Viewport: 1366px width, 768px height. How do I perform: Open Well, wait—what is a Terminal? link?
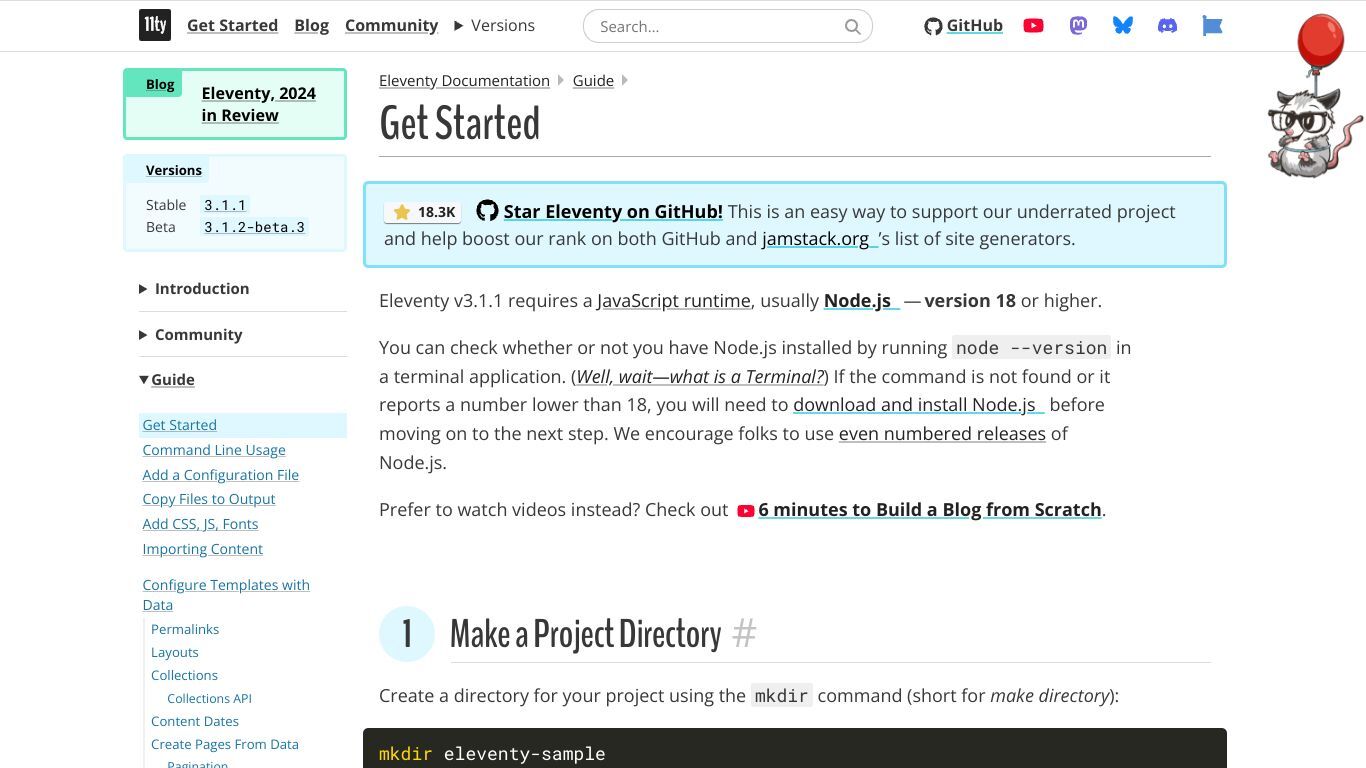pos(700,376)
